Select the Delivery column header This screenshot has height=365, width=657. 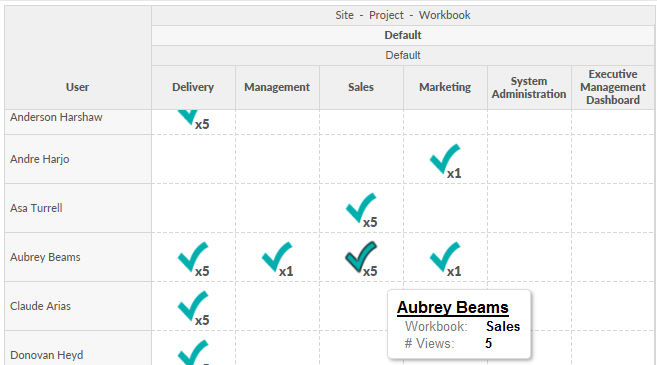193,87
